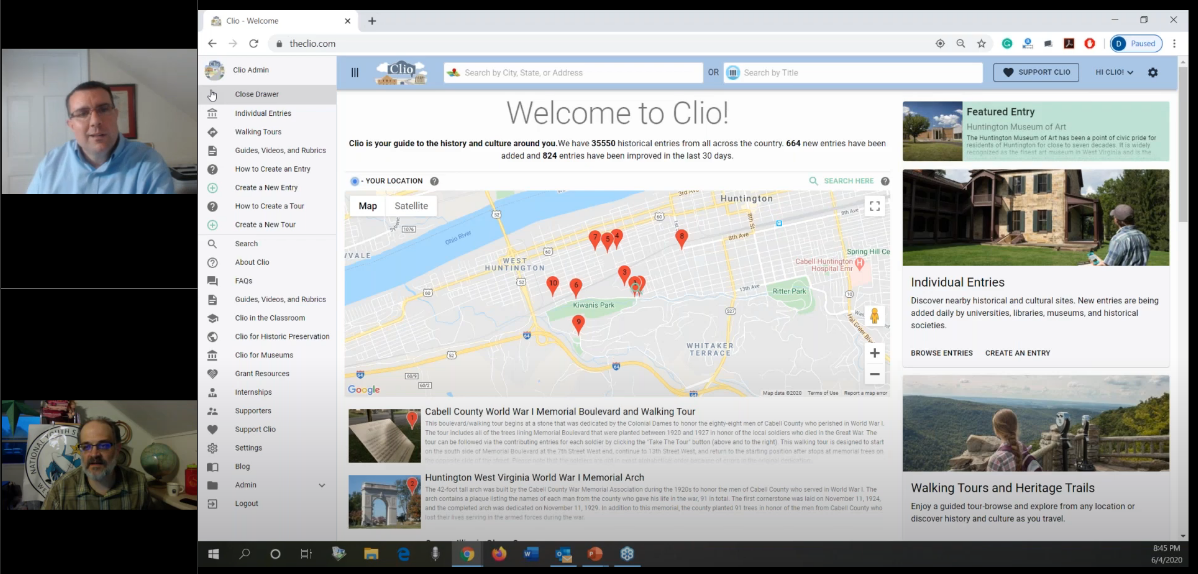This screenshot has height=574, width=1198.
Task: Open About Clio in the drawer
Action: [x=252, y=262]
